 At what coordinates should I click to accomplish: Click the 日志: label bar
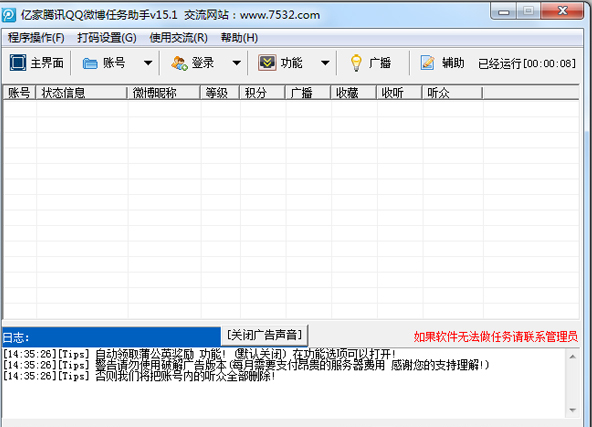[111, 337]
